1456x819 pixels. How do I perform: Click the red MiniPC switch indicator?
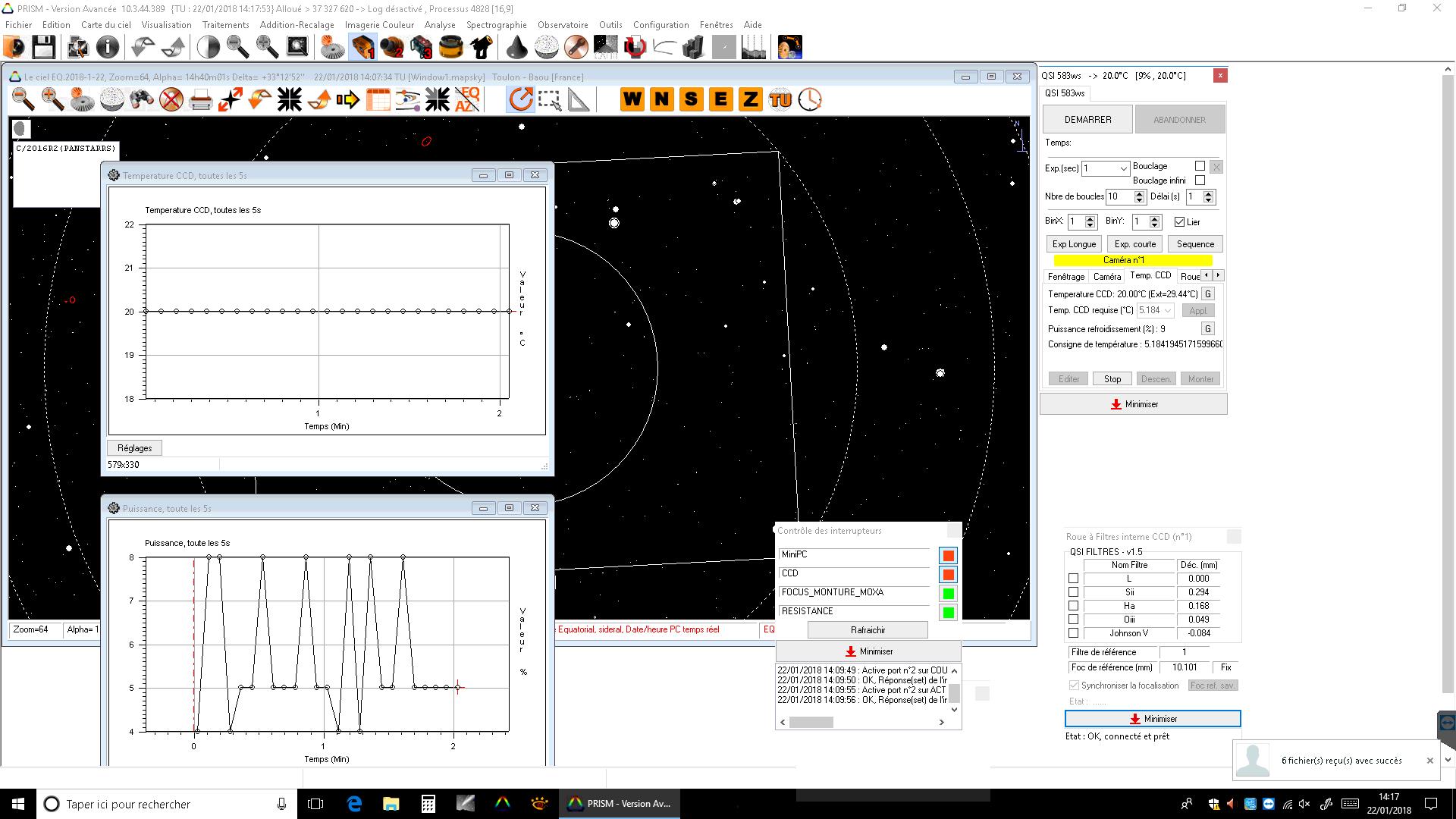click(x=948, y=556)
